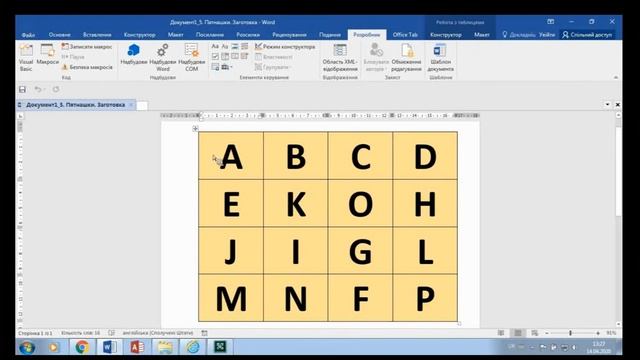Toggle Режим конструктора design mode
Viewport: 640px width, 360px height.
tap(285, 47)
